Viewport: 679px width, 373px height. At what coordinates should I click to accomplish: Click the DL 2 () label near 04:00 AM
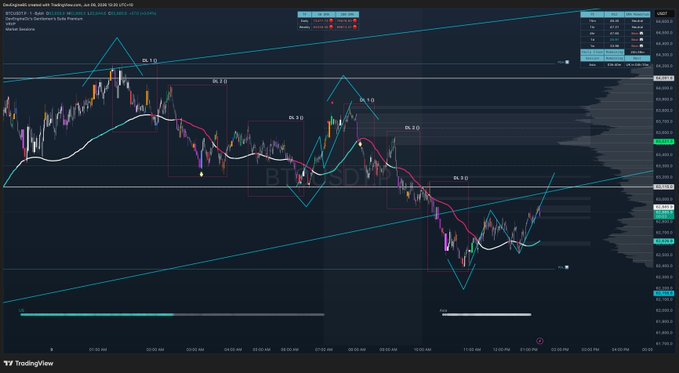(x=220, y=81)
